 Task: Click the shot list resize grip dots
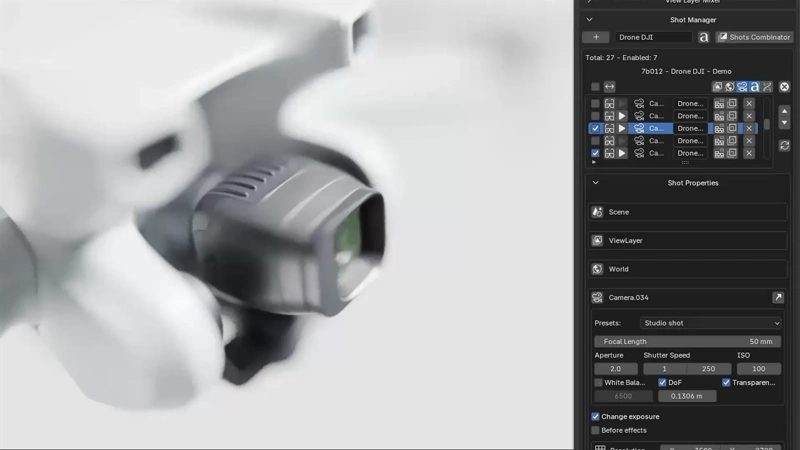coord(685,163)
